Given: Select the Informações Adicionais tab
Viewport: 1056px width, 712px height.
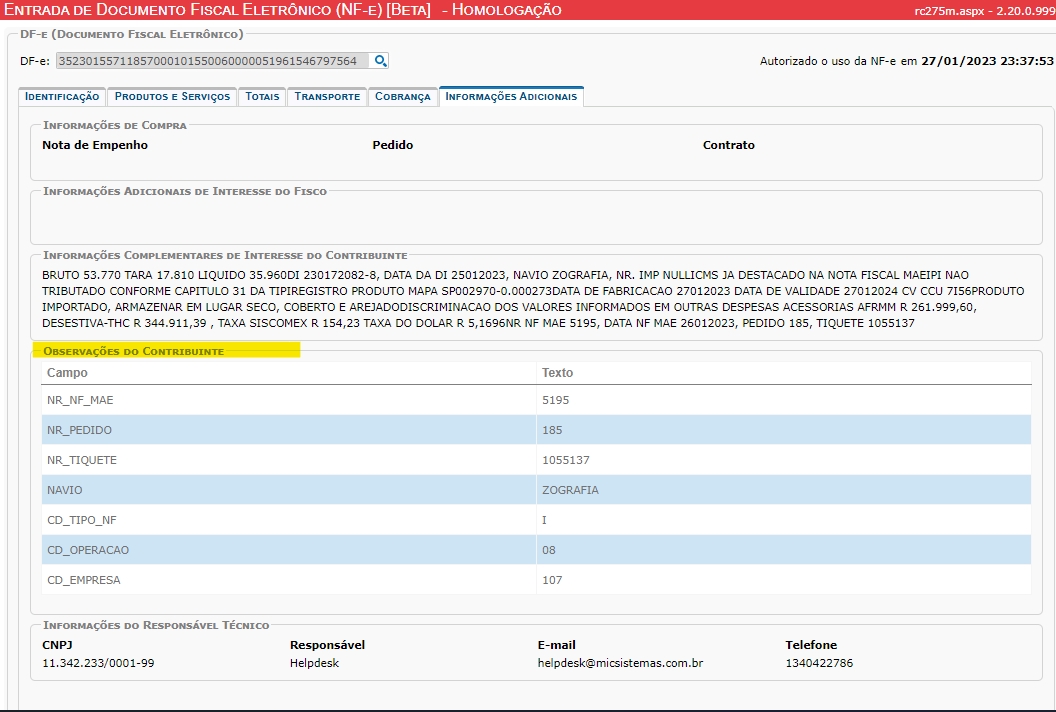Looking at the screenshot, I should pos(511,96).
